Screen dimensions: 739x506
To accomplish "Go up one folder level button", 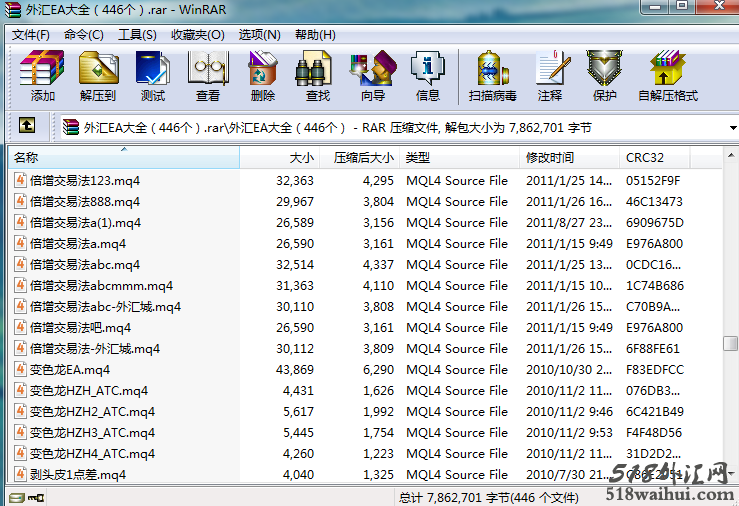I will point(27,126).
